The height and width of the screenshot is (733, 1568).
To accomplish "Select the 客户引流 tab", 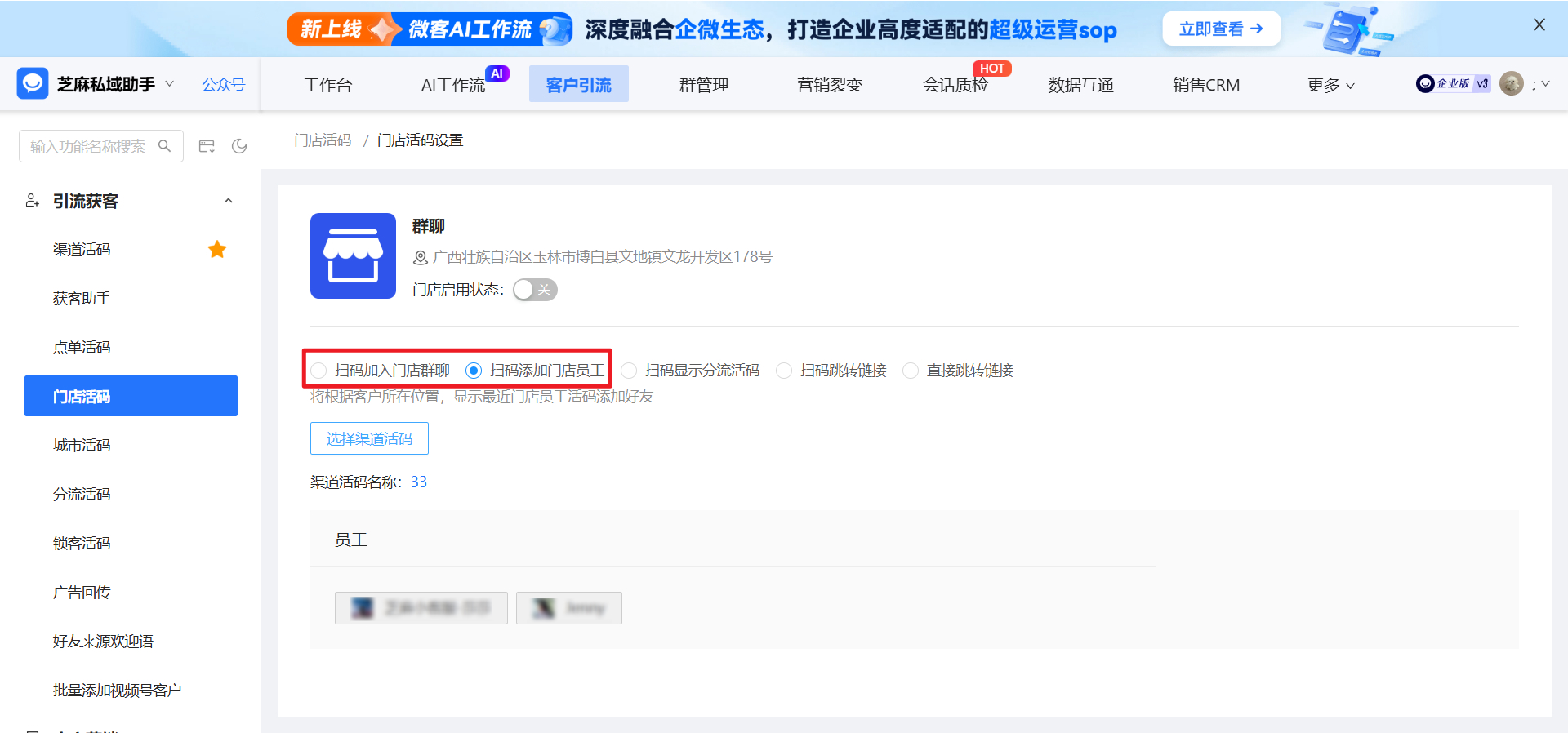I will [x=578, y=84].
